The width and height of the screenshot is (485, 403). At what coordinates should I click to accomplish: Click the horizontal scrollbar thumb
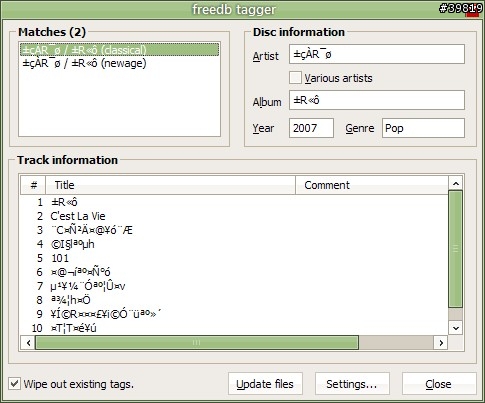[197, 343]
